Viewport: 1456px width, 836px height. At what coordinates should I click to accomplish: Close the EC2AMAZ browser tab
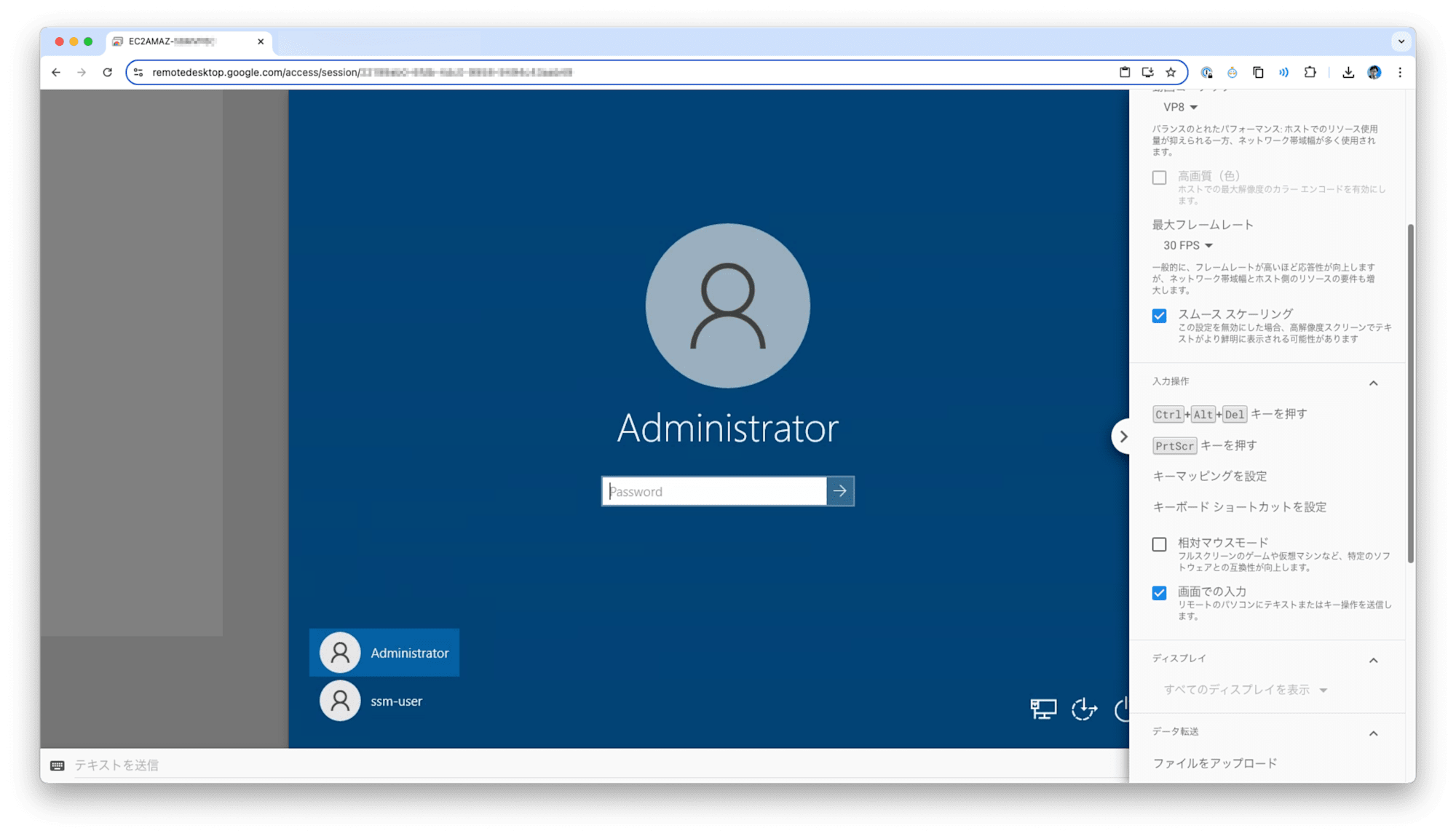pyautogui.click(x=261, y=41)
